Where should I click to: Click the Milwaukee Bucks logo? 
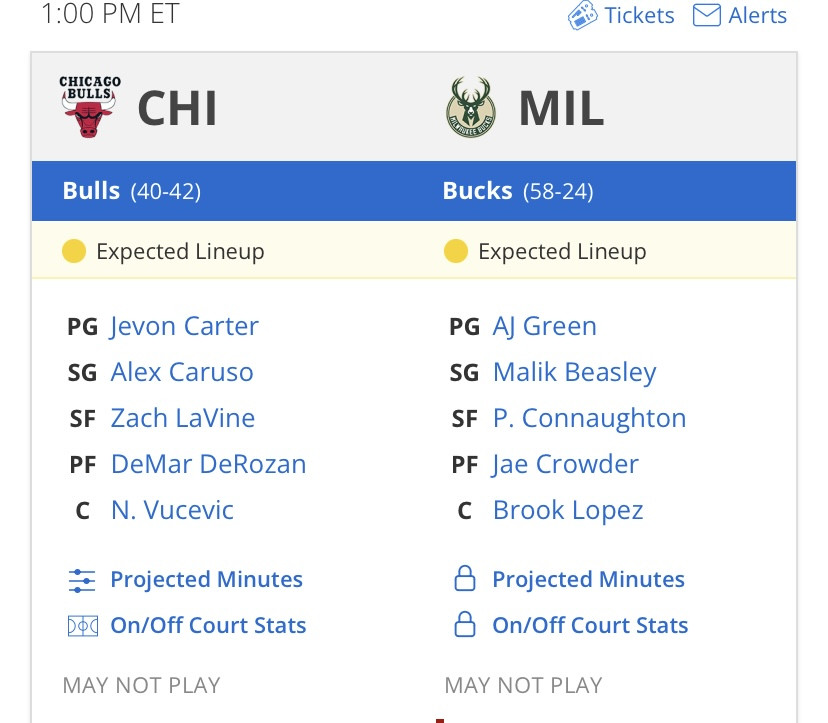click(x=471, y=107)
